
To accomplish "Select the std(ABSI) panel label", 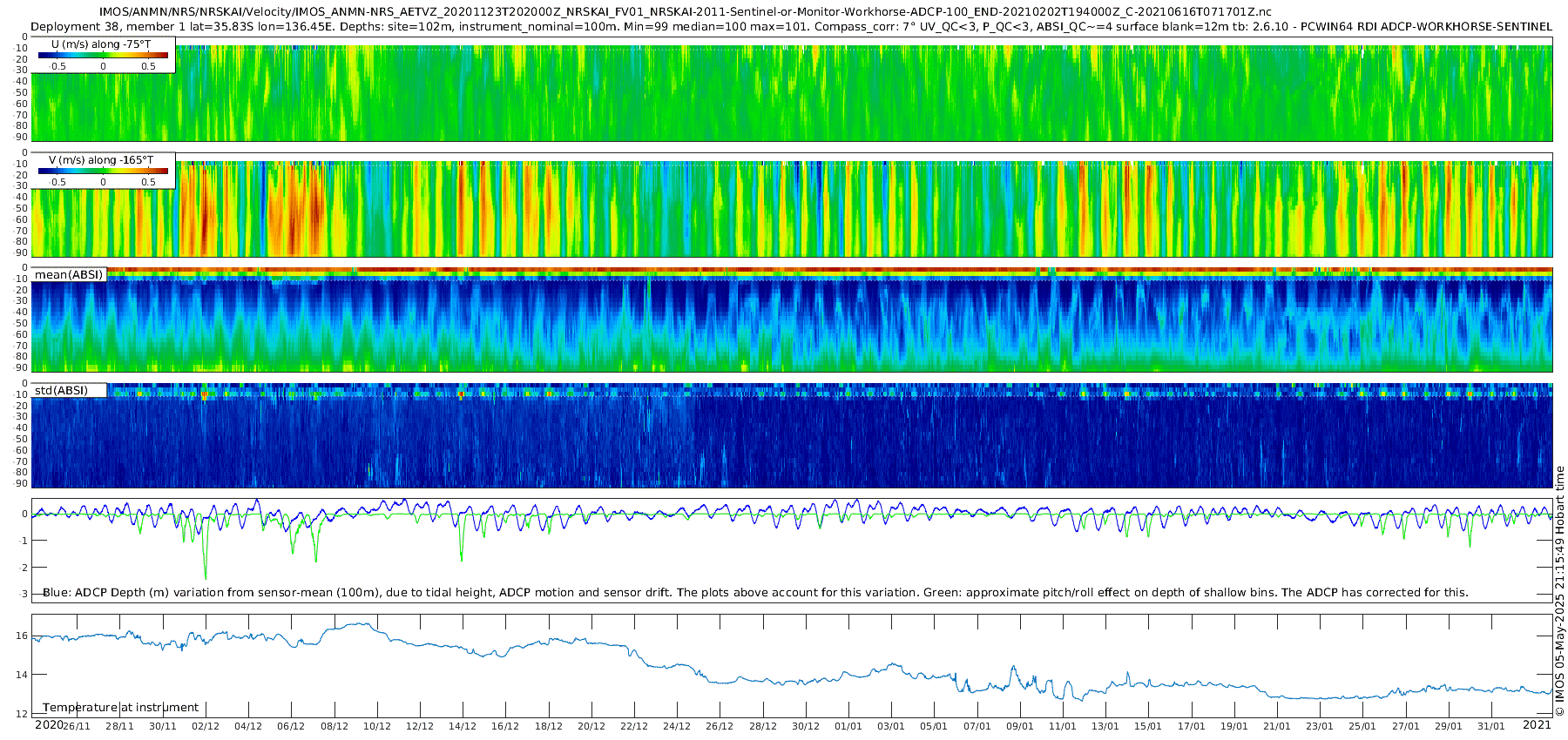I will [x=61, y=391].
